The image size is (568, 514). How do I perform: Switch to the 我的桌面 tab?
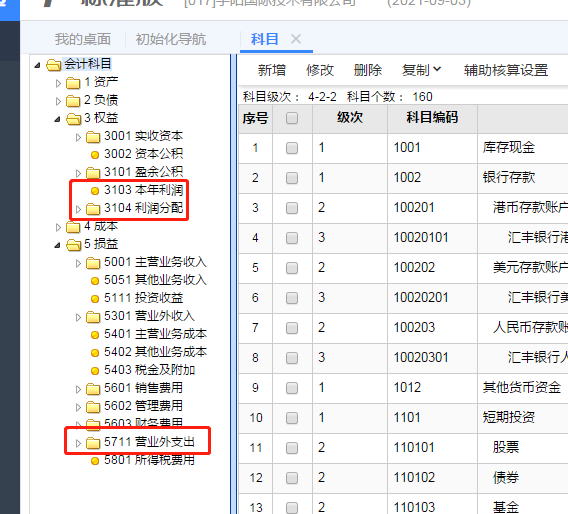83,39
